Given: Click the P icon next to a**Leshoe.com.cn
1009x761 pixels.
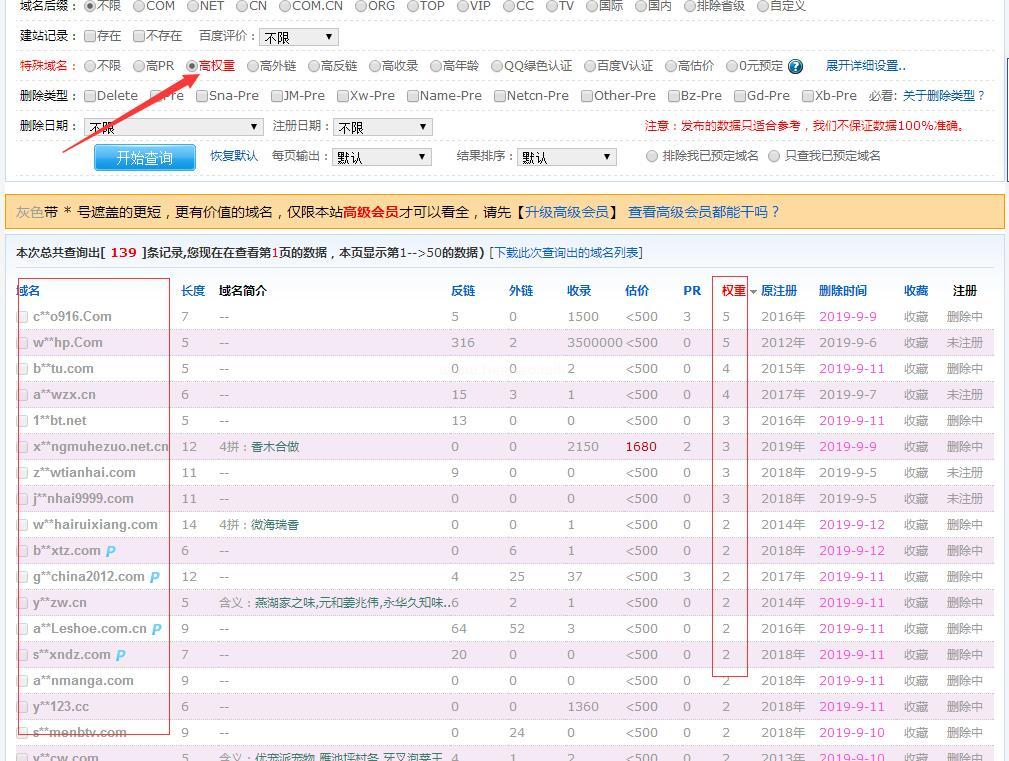Looking at the screenshot, I should [157, 629].
